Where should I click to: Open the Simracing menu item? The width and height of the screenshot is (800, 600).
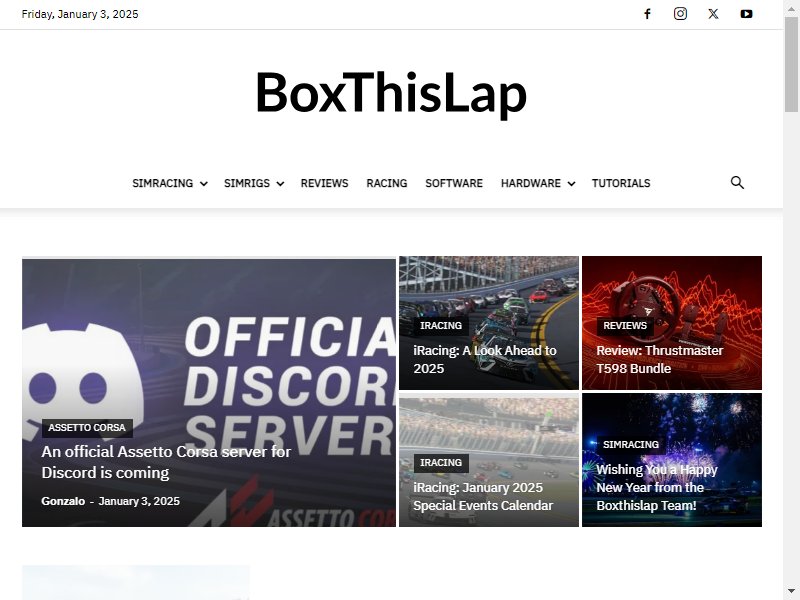163,183
